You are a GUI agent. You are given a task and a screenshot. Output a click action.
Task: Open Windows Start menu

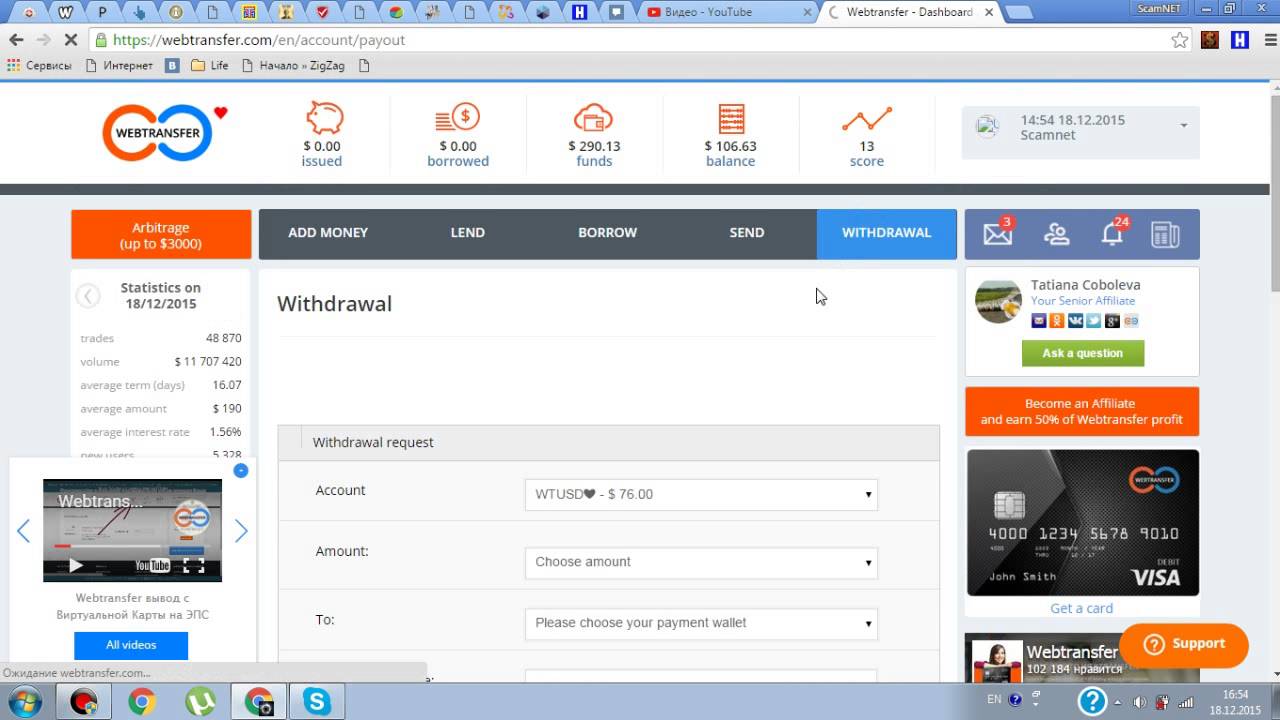coord(24,701)
